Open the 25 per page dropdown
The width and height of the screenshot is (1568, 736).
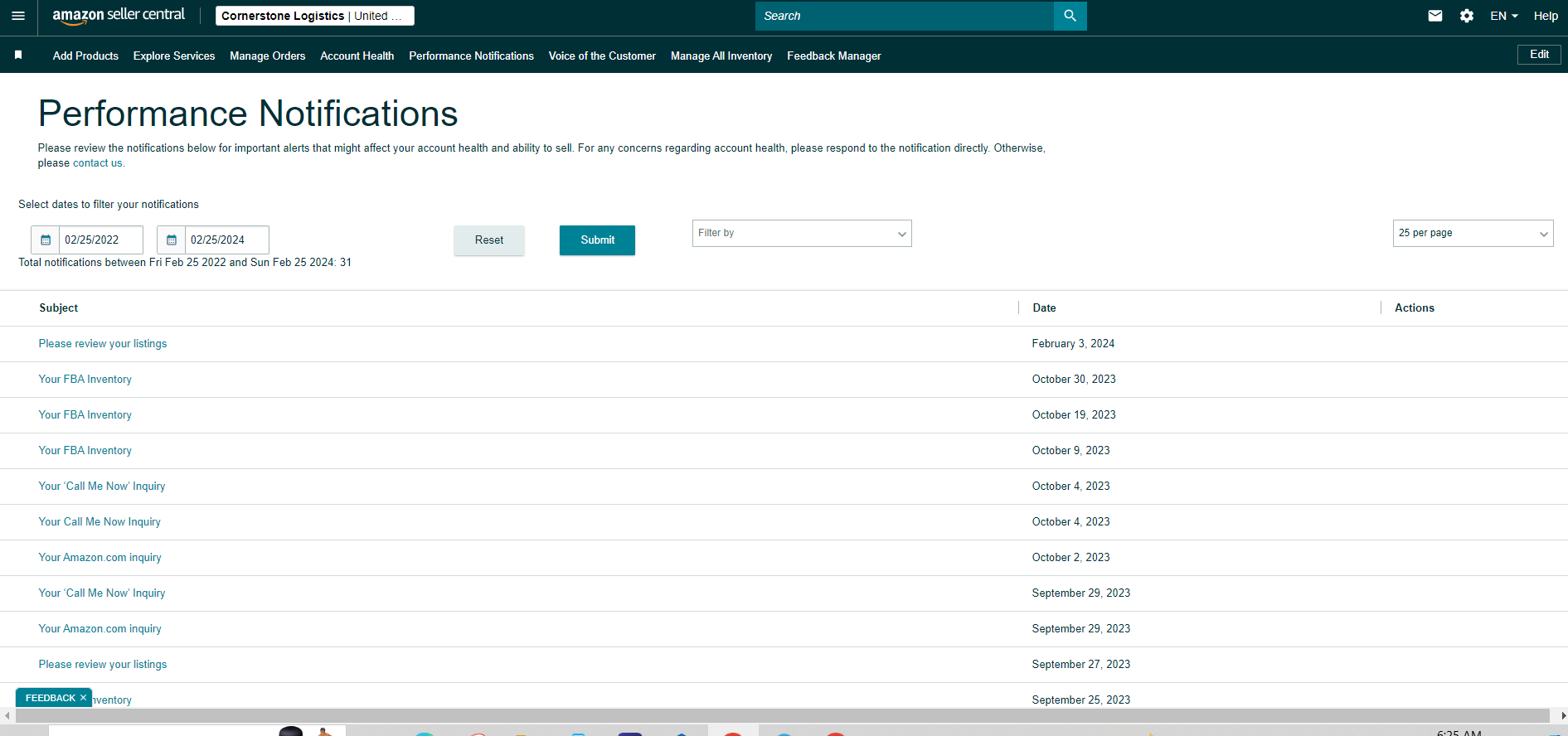[x=1473, y=233]
